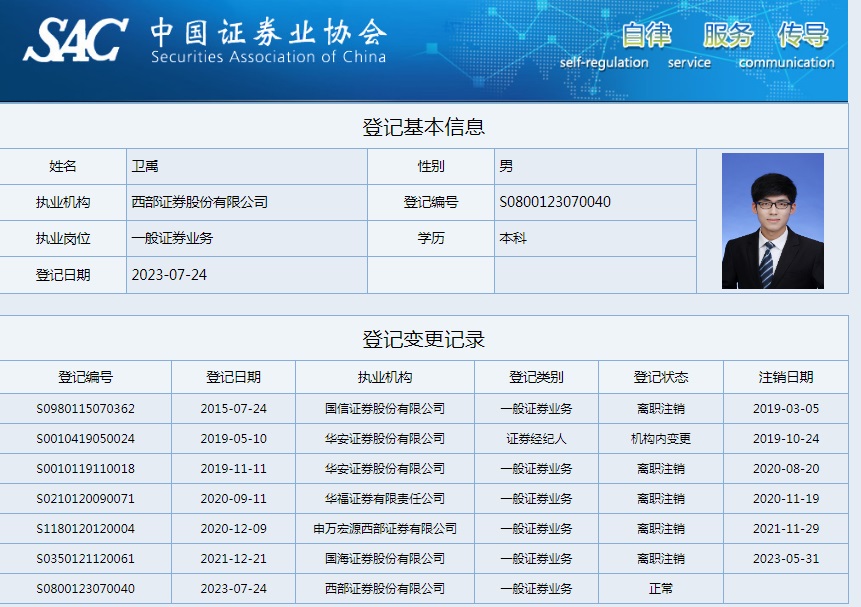Select the 服务 service banner item

coord(727,36)
